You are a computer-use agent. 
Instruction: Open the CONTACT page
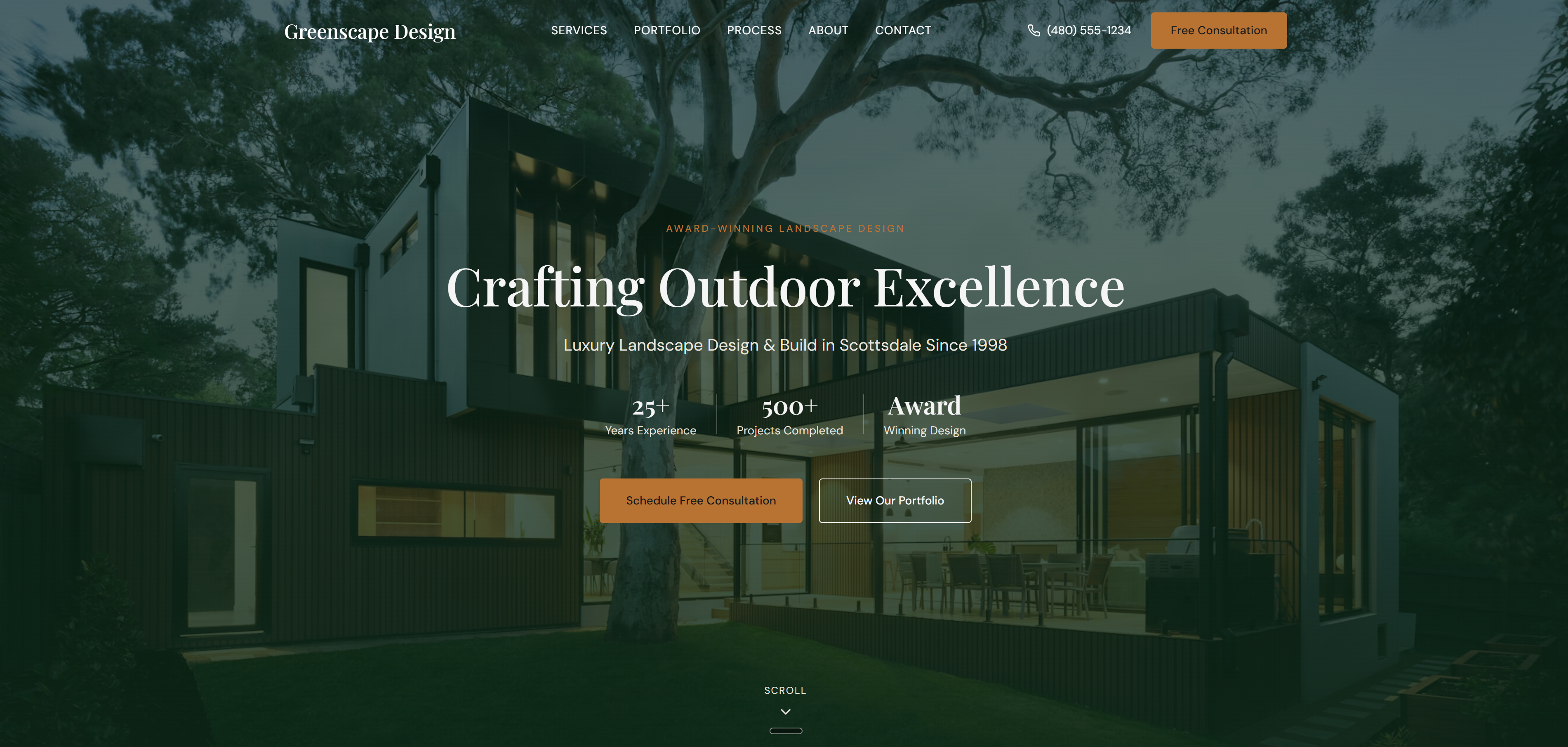(x=903, y=30)
